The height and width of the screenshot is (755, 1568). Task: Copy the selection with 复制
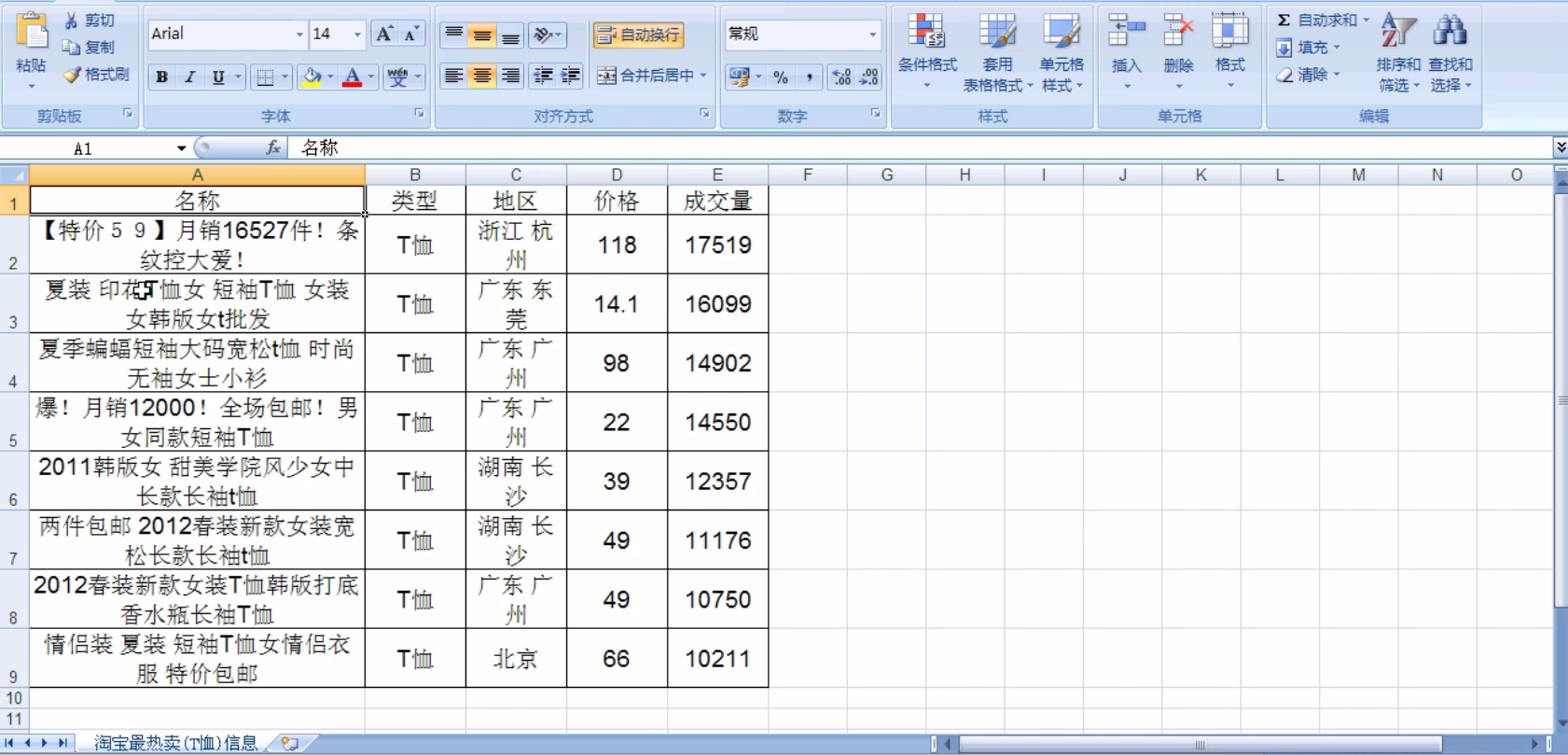90,48
